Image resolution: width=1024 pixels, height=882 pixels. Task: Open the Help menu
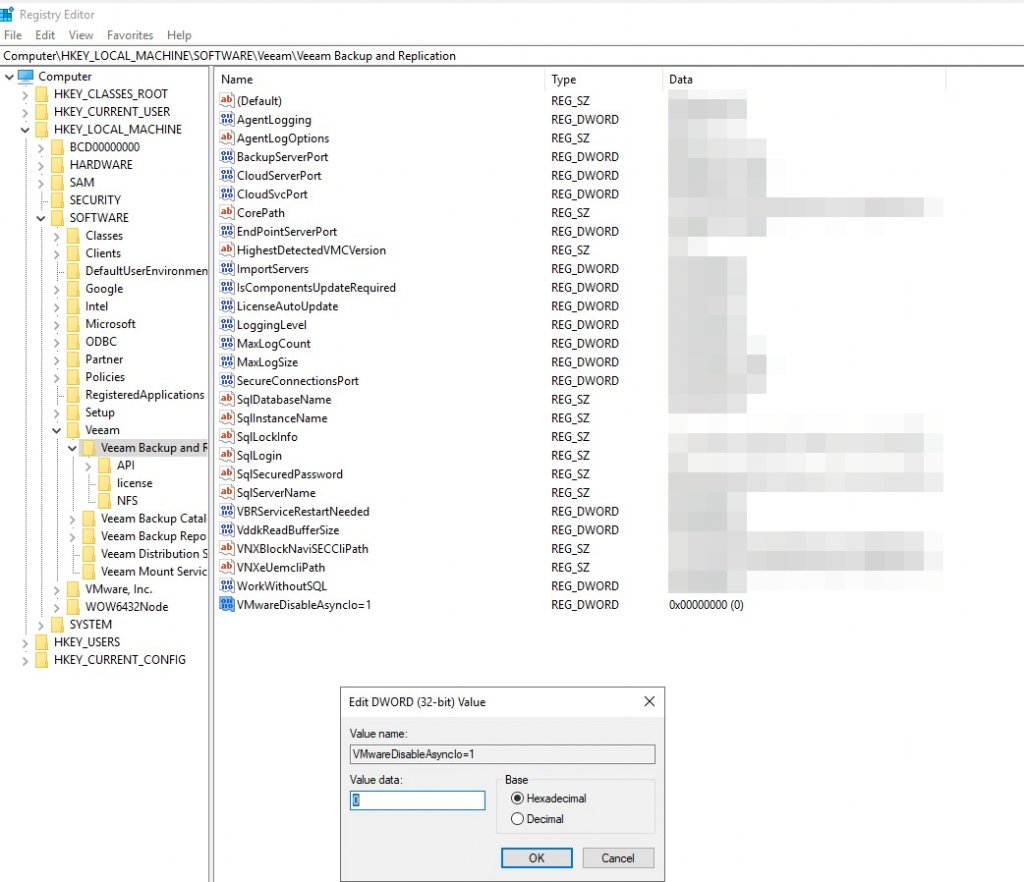coord(179,35)
